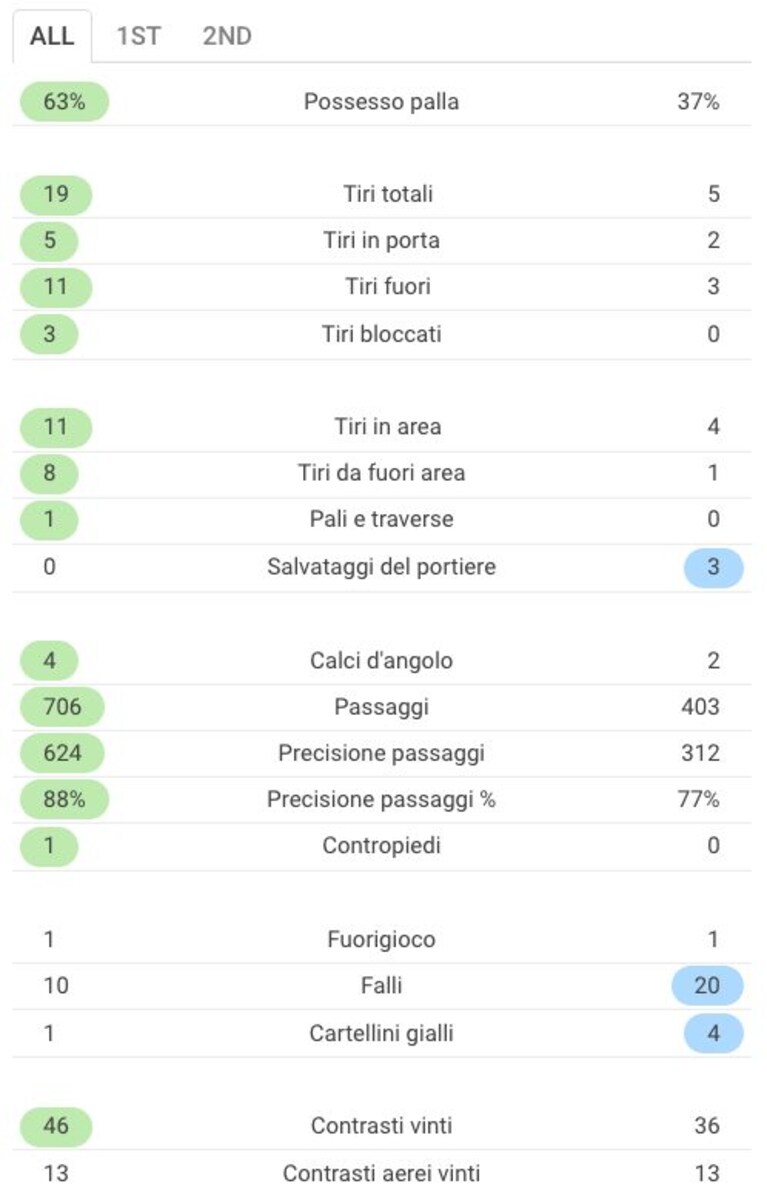Select the Calci d'angolo label
767x1192 pixels.
tap(381, 661)
